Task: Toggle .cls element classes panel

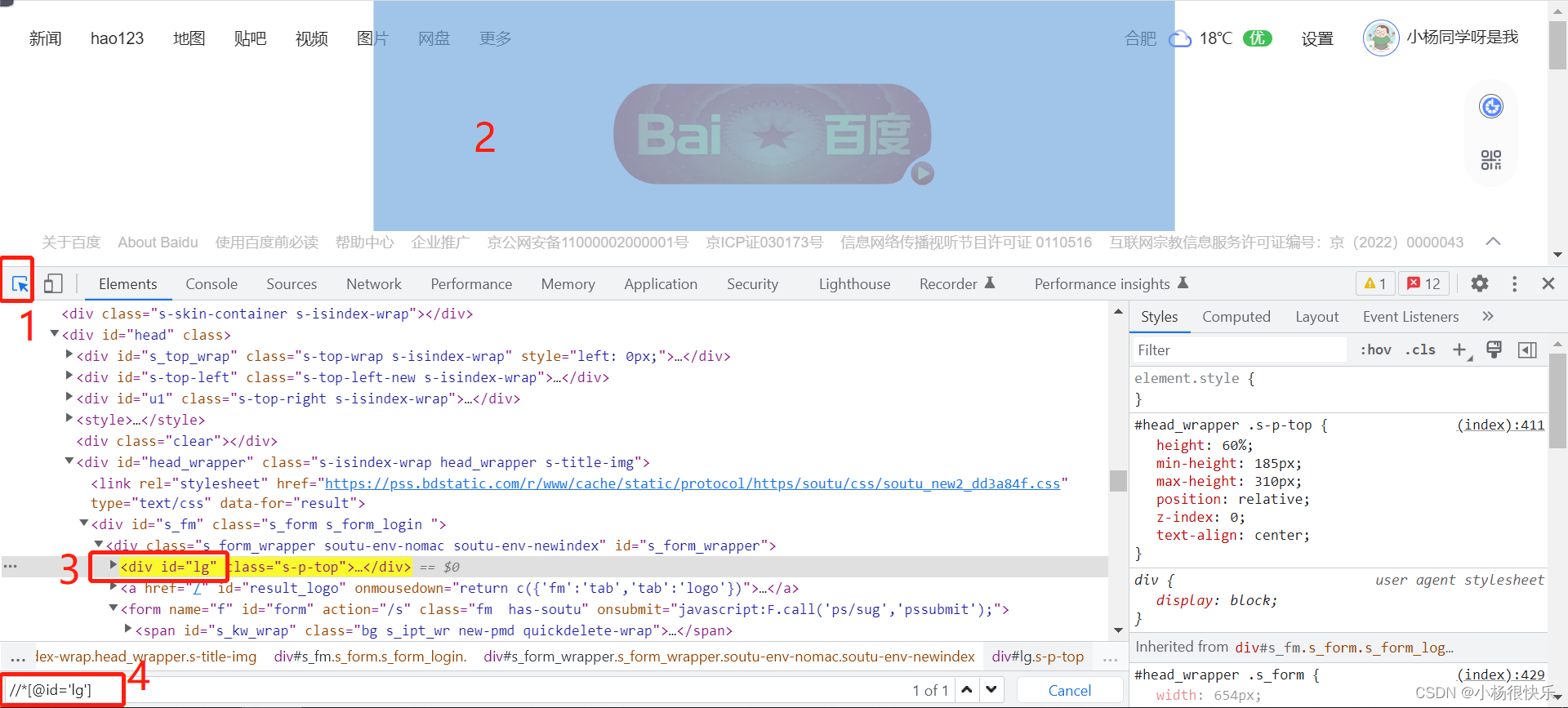Action: click(x=1420, y=350)
